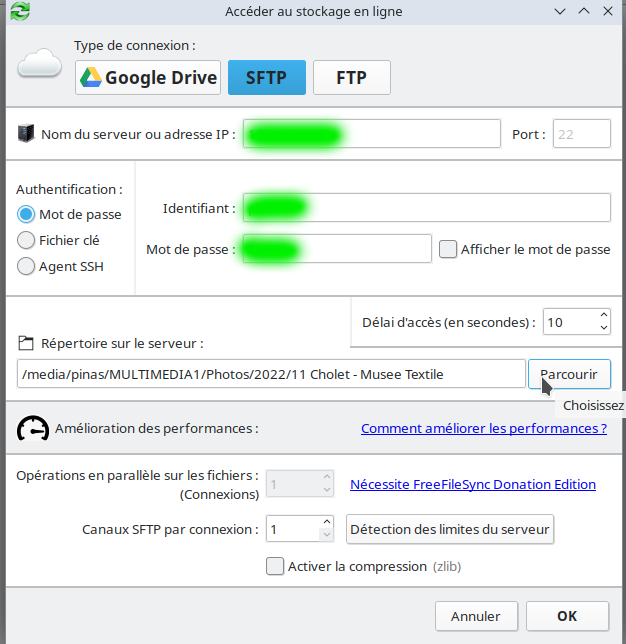Click the server icon beside server name label

click(26, 134)
